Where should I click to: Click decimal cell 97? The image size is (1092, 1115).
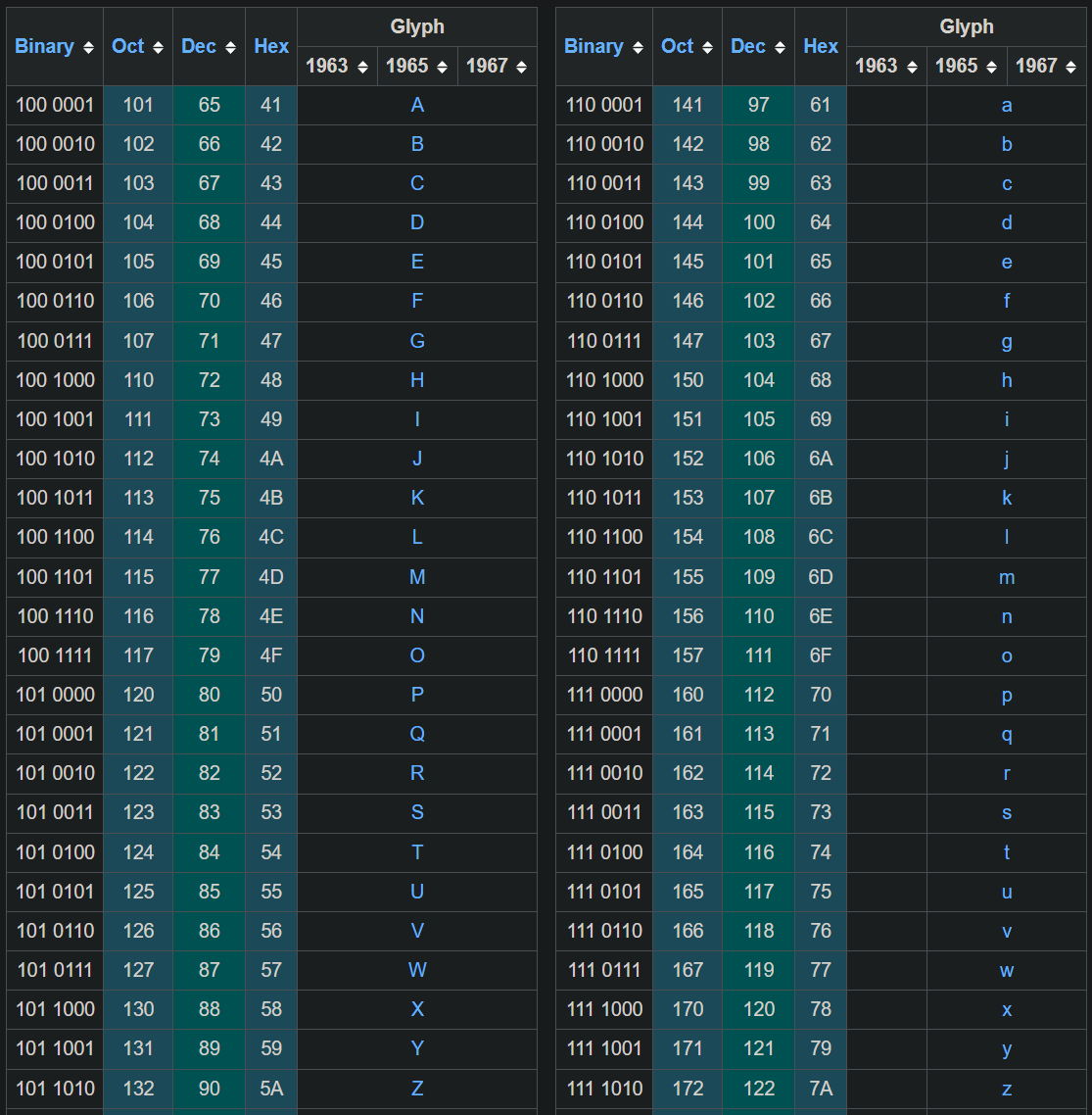pyautogui.click(x=759, y=105)
